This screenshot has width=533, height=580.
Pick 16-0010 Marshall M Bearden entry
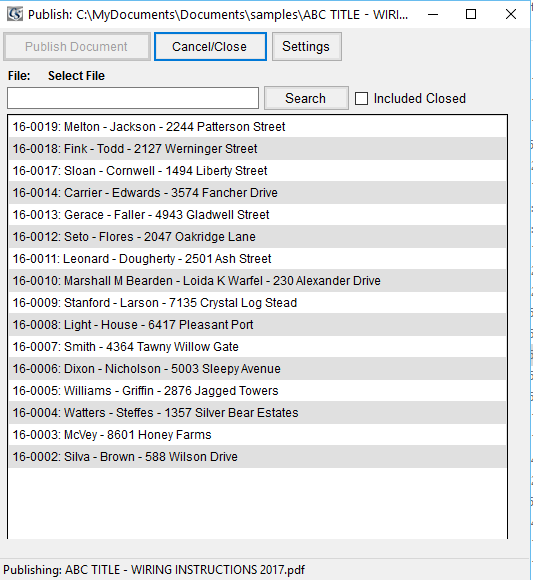point(257,281)
